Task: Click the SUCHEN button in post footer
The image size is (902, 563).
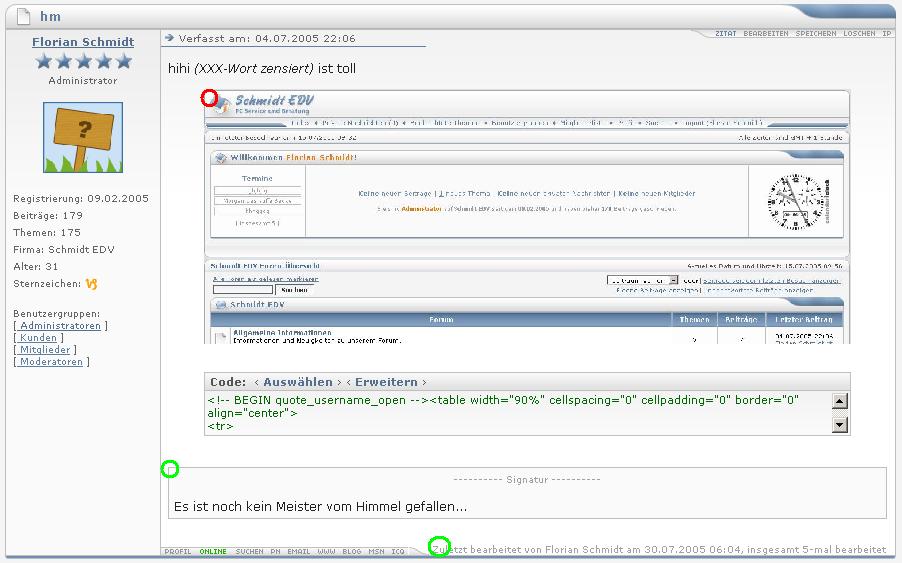Action: (x=249, y=551)
